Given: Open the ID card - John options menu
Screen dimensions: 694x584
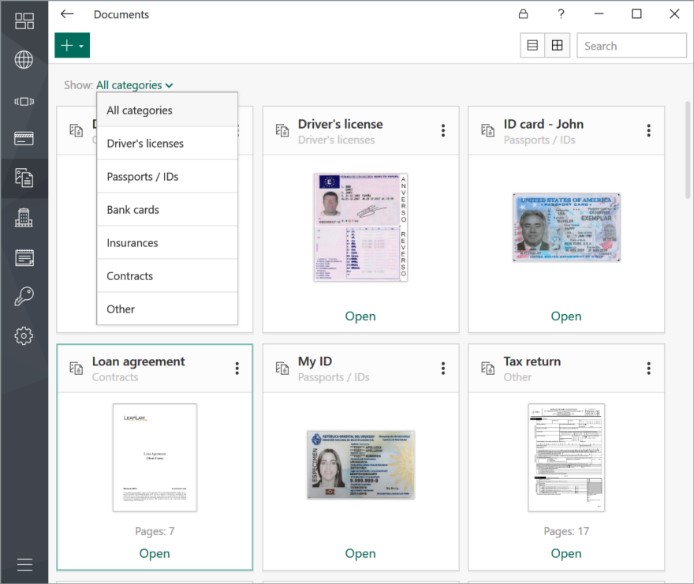Looking at the screenshot, I should click(x=648, y=131).
